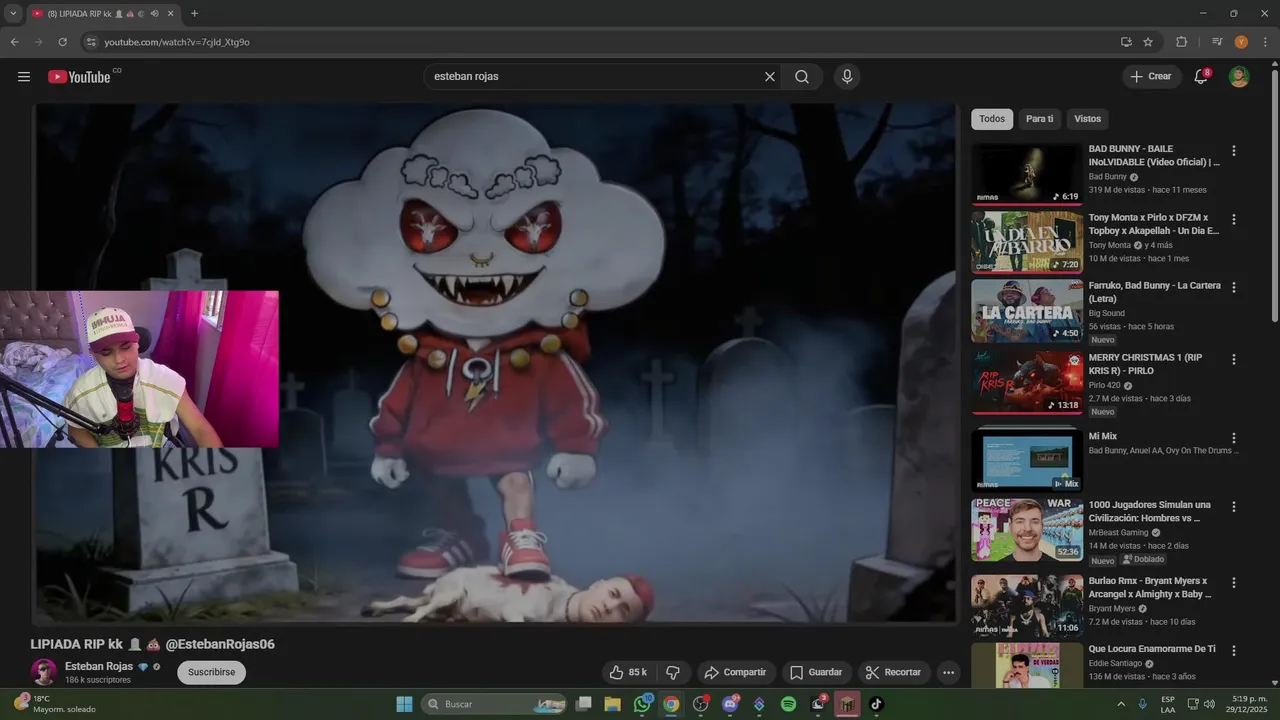
Task: Bookmark this page with the star icon
Action: (x=1148, y=42)
